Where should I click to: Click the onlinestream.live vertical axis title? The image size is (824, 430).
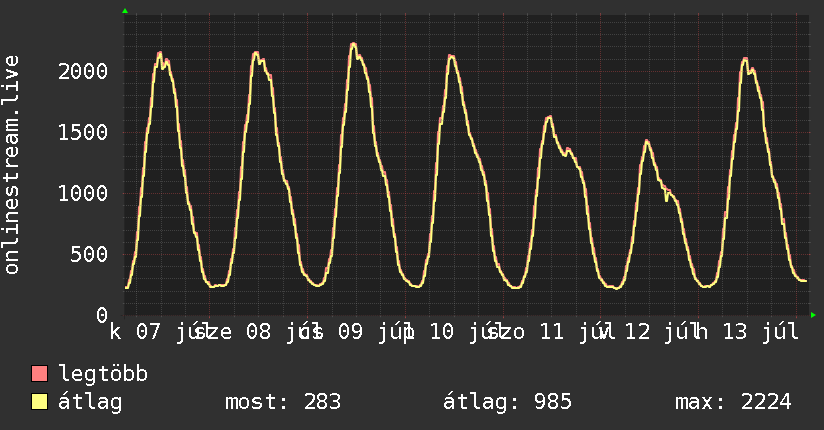(11, 165)
